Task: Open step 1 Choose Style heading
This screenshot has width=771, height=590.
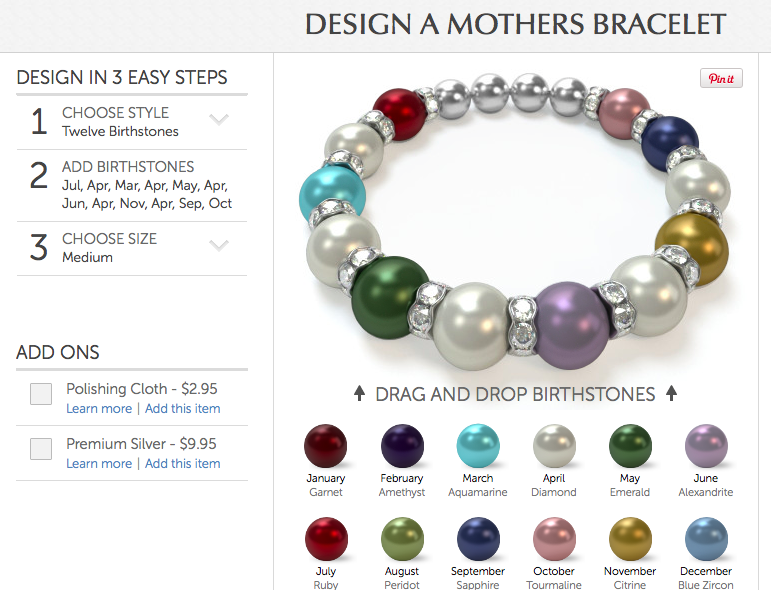Action: (x=115, y=113)
